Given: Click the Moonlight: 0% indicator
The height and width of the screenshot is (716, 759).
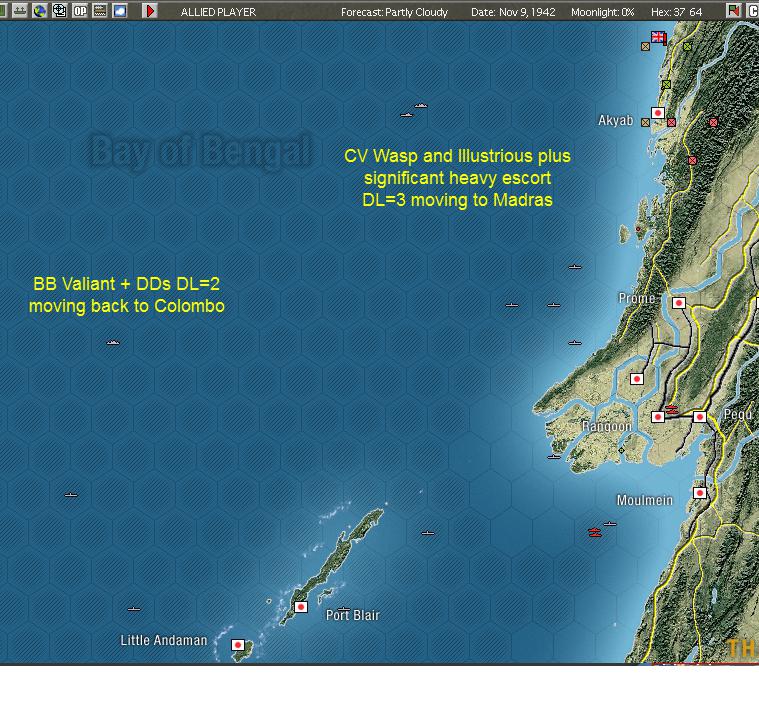Looking at the screenshot, I should click(x=603, y=12).
